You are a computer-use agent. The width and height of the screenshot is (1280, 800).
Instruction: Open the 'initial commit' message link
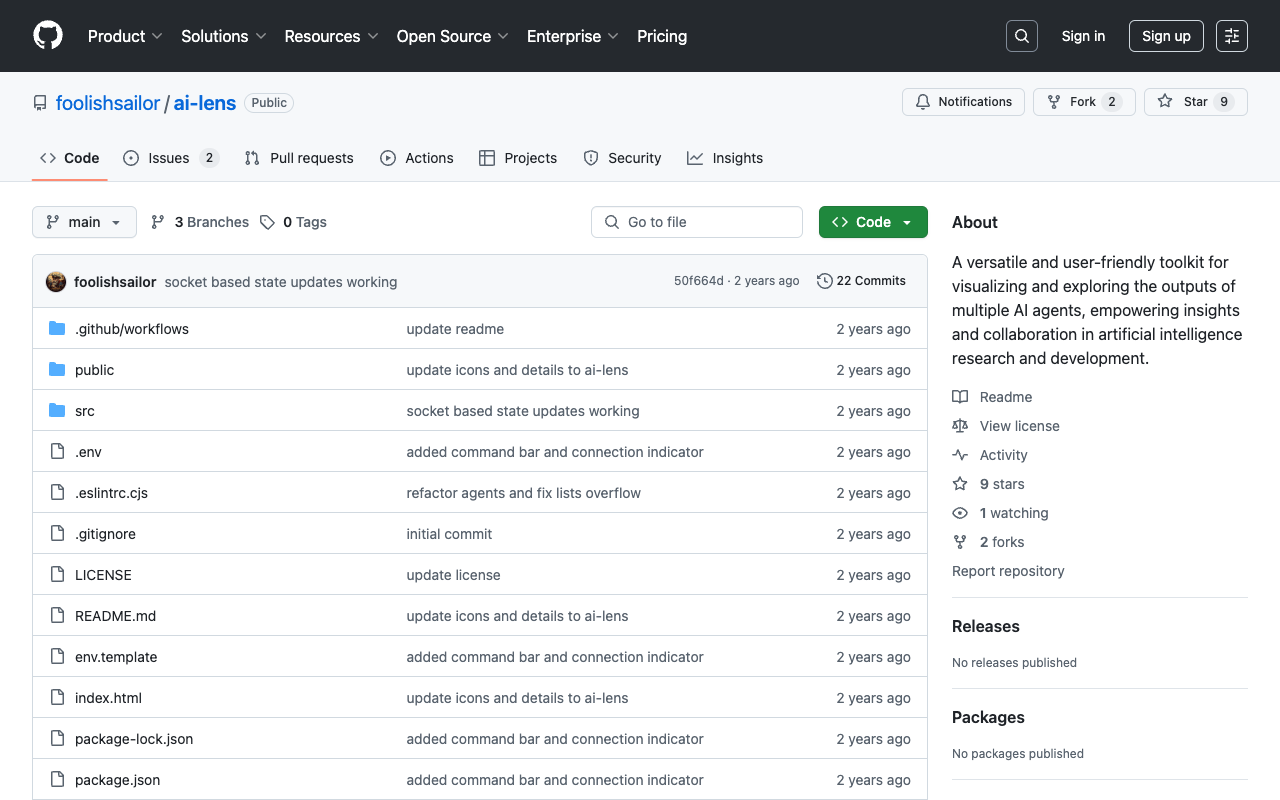click(449, 534)
